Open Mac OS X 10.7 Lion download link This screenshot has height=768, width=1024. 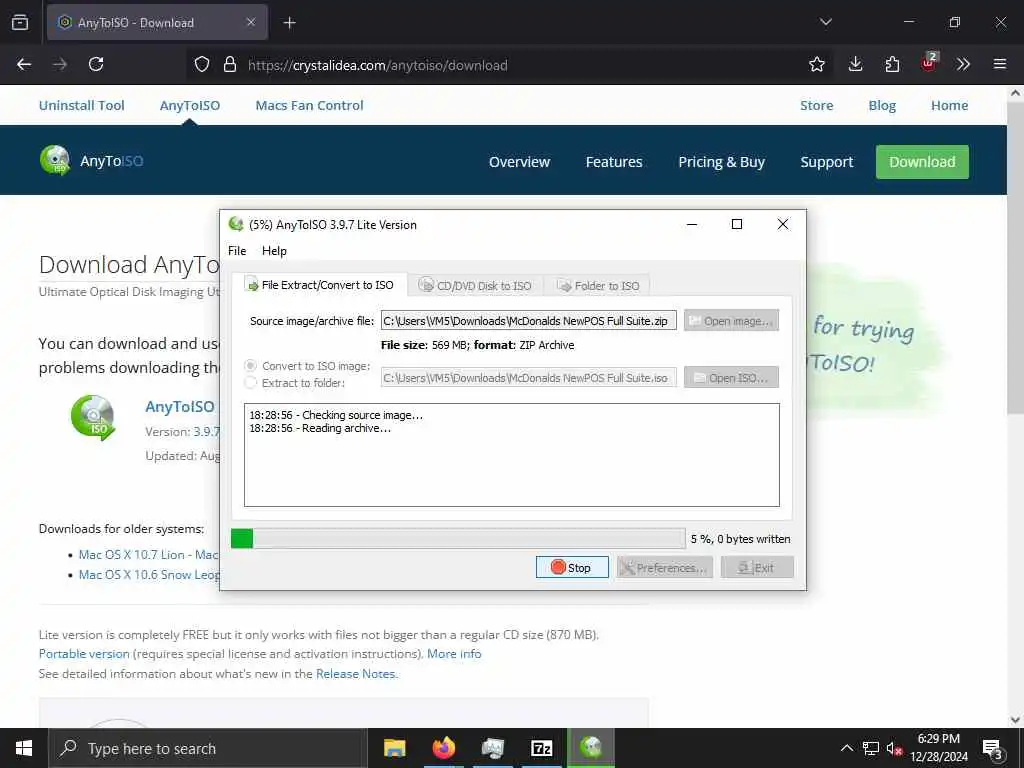pyautogui.click(x=149, y=554)
